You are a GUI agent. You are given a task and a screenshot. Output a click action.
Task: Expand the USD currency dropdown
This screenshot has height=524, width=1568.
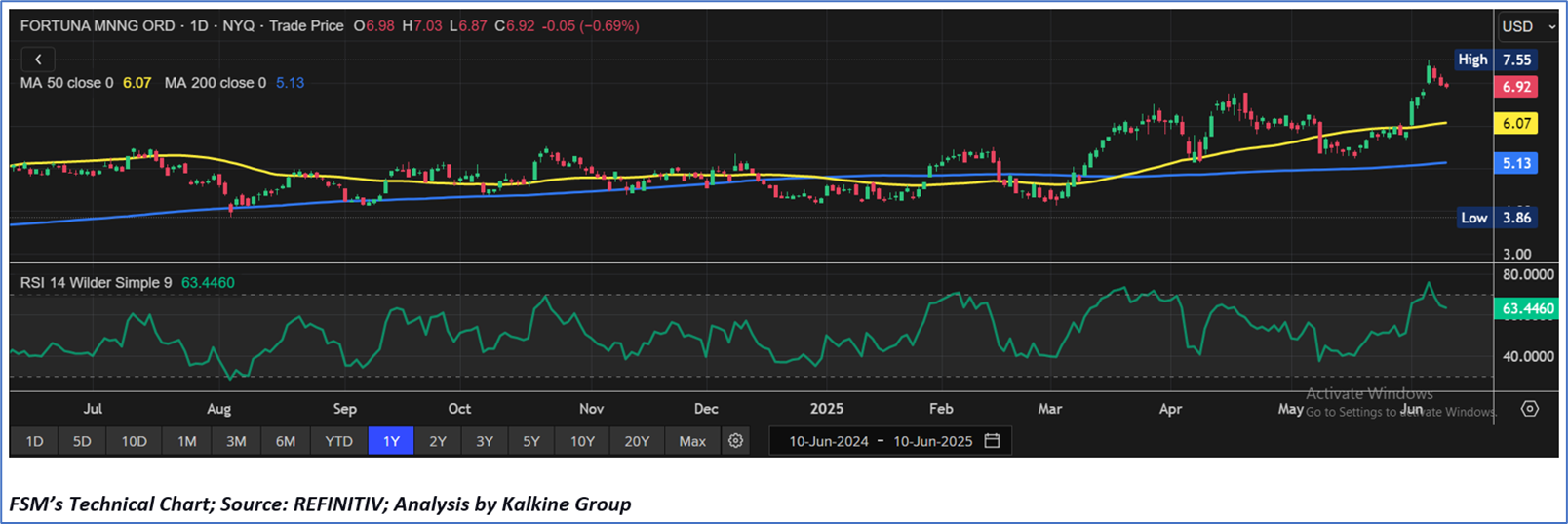1527,27
